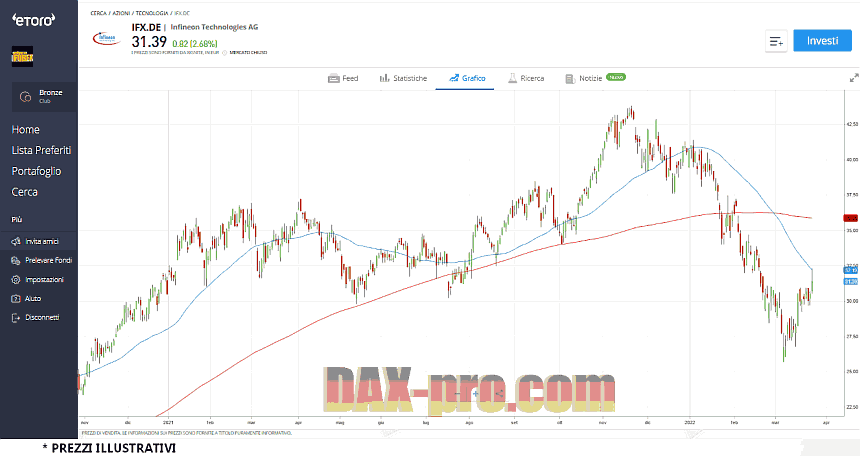Screen dimensions: 860x456
Task: Click the 25.00 price axis label
Action: [852, 371]
